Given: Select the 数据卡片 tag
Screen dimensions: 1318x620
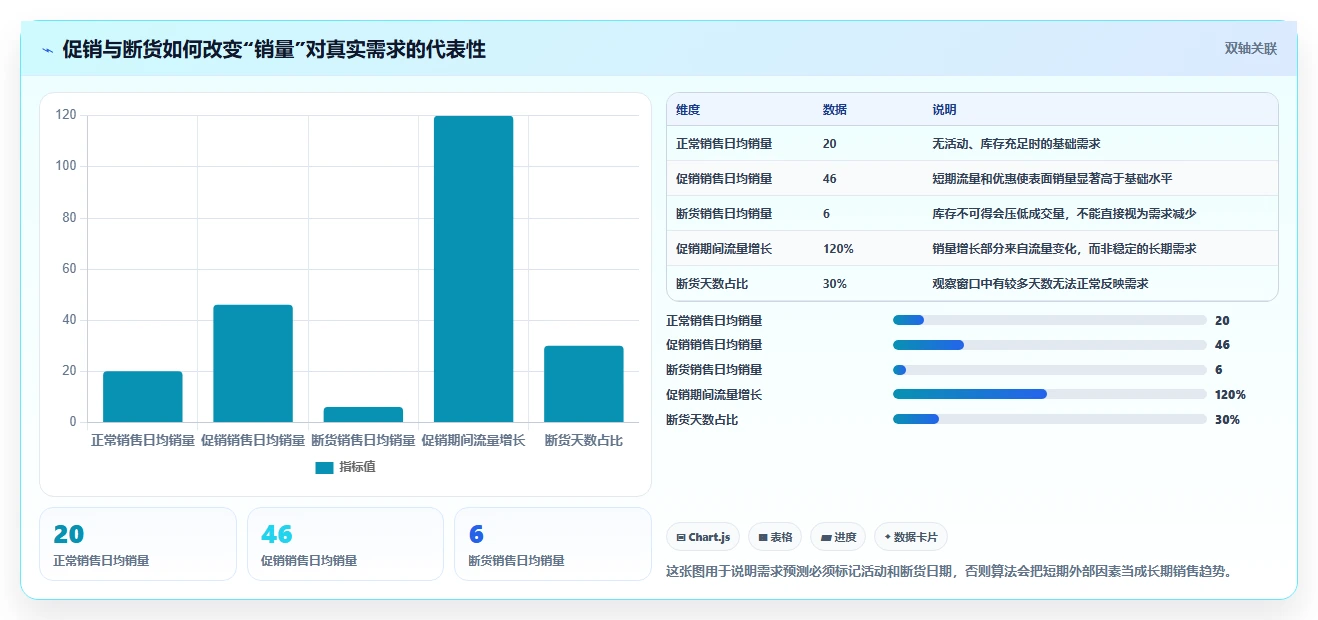Looking at the screenshot, I should pos(910,537).
